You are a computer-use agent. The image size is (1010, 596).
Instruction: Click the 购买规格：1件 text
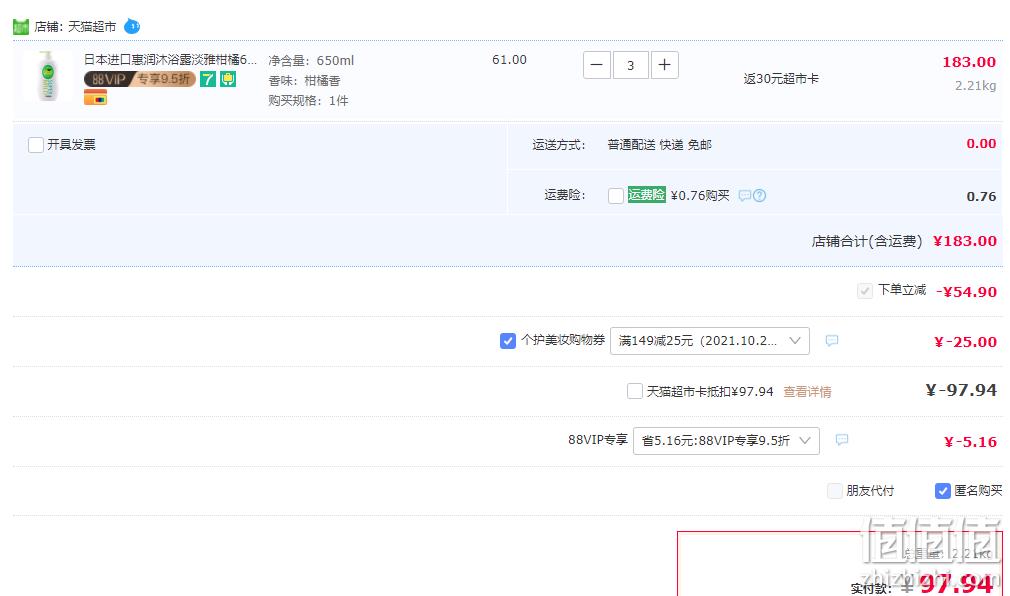click(308, 101)
